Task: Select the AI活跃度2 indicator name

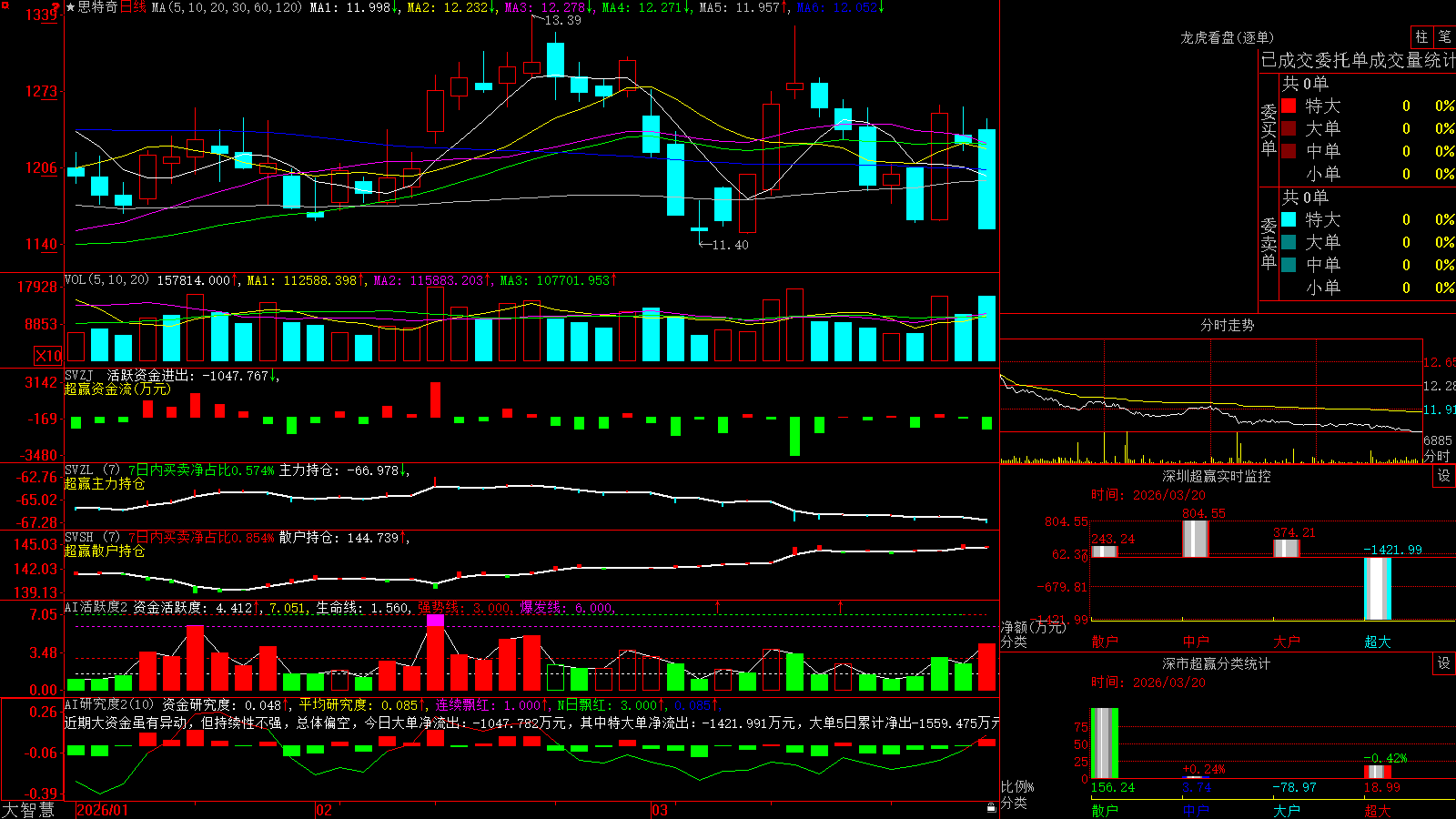Action: pyautogui.click(x=96, y=608)
